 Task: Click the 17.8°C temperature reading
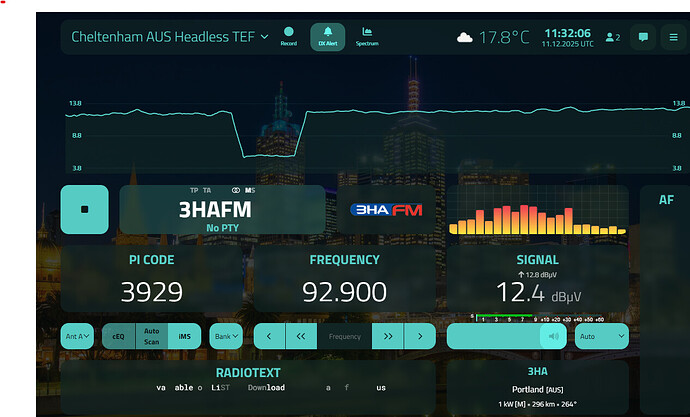pyautogui.click(x=504, y=37)
